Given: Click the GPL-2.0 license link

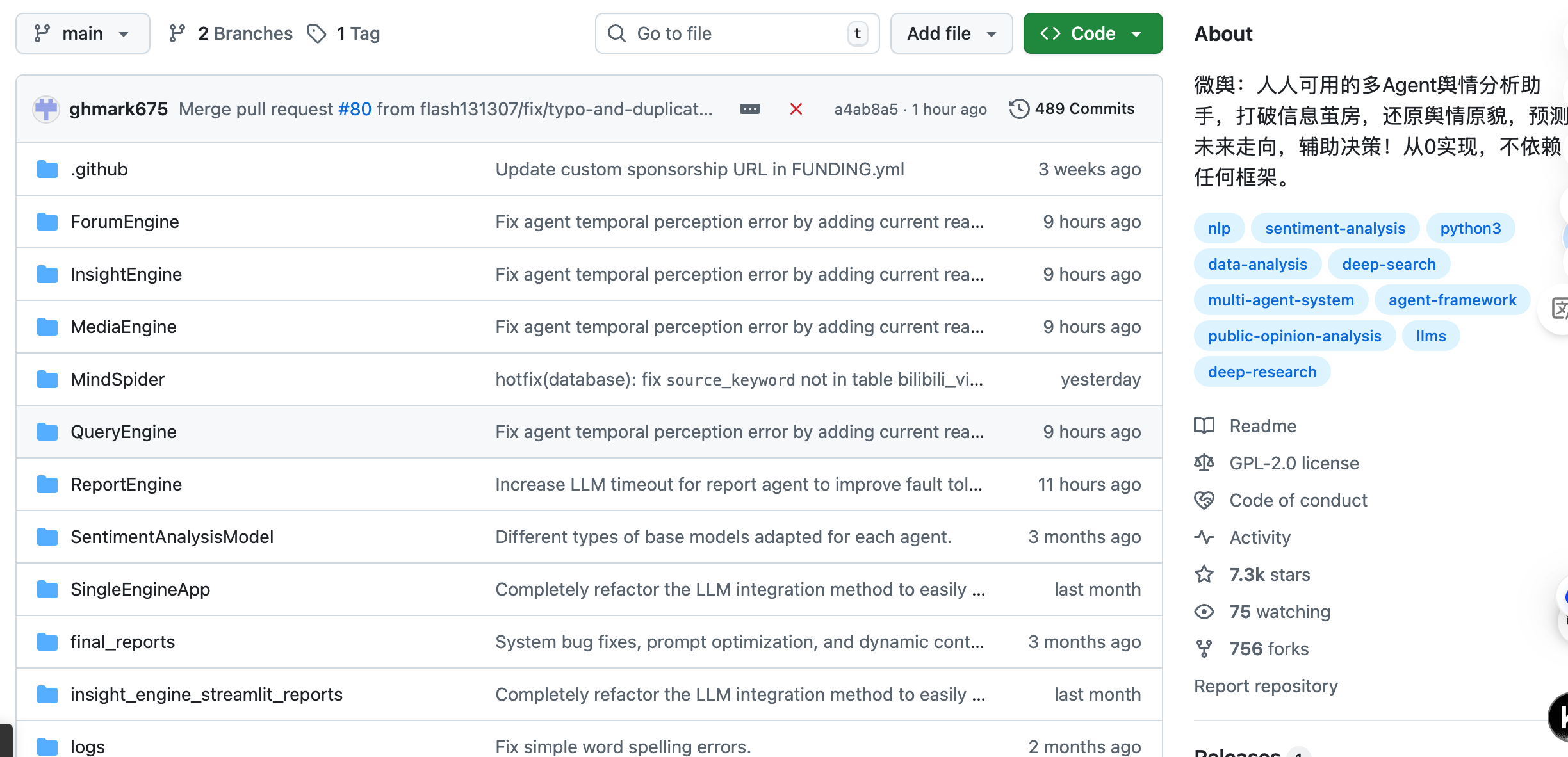Looking at the screenshot, I should pos(1294,463).
